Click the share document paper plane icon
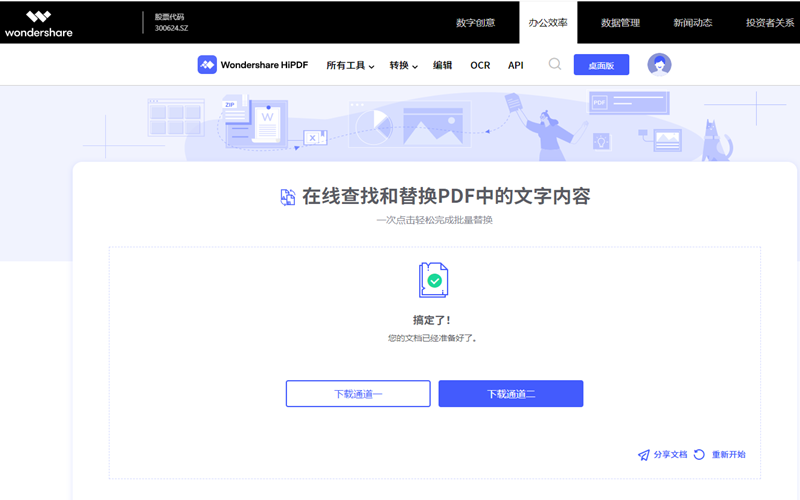 pyautogui.click(x=644, y=455)
